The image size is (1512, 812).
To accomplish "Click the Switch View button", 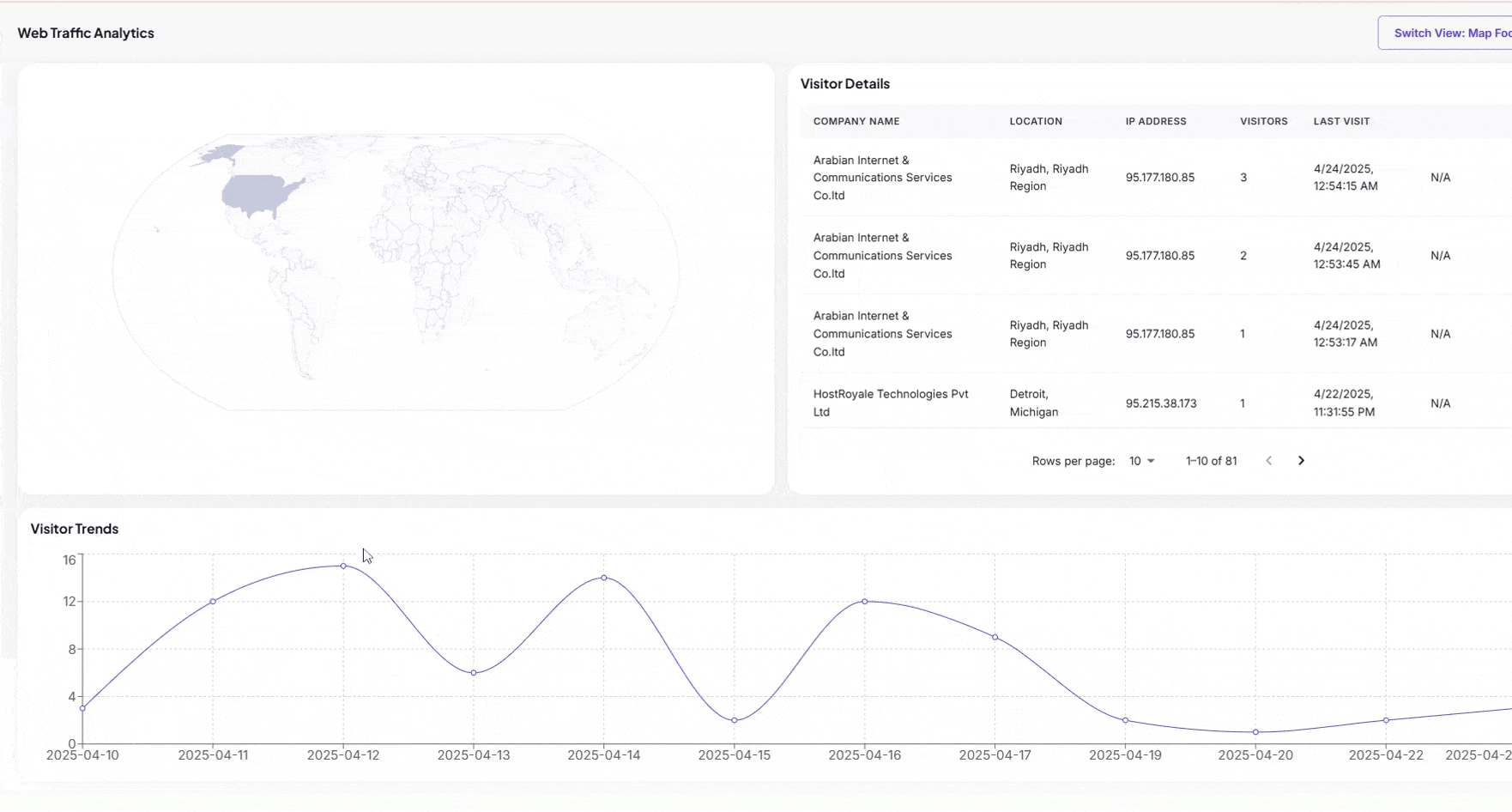I will (1451, 33).
